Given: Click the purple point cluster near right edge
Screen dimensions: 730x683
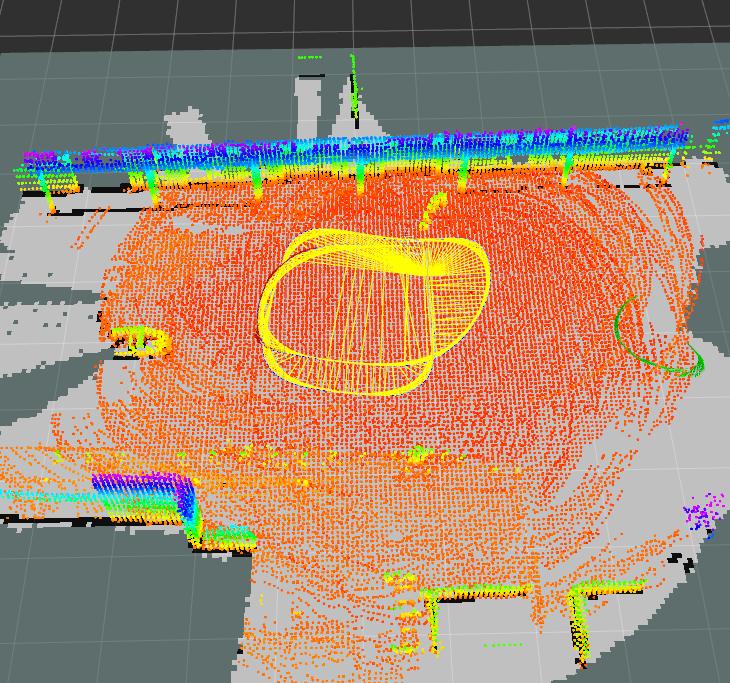Looking at the screenshot, I should (x=703, y=514).
